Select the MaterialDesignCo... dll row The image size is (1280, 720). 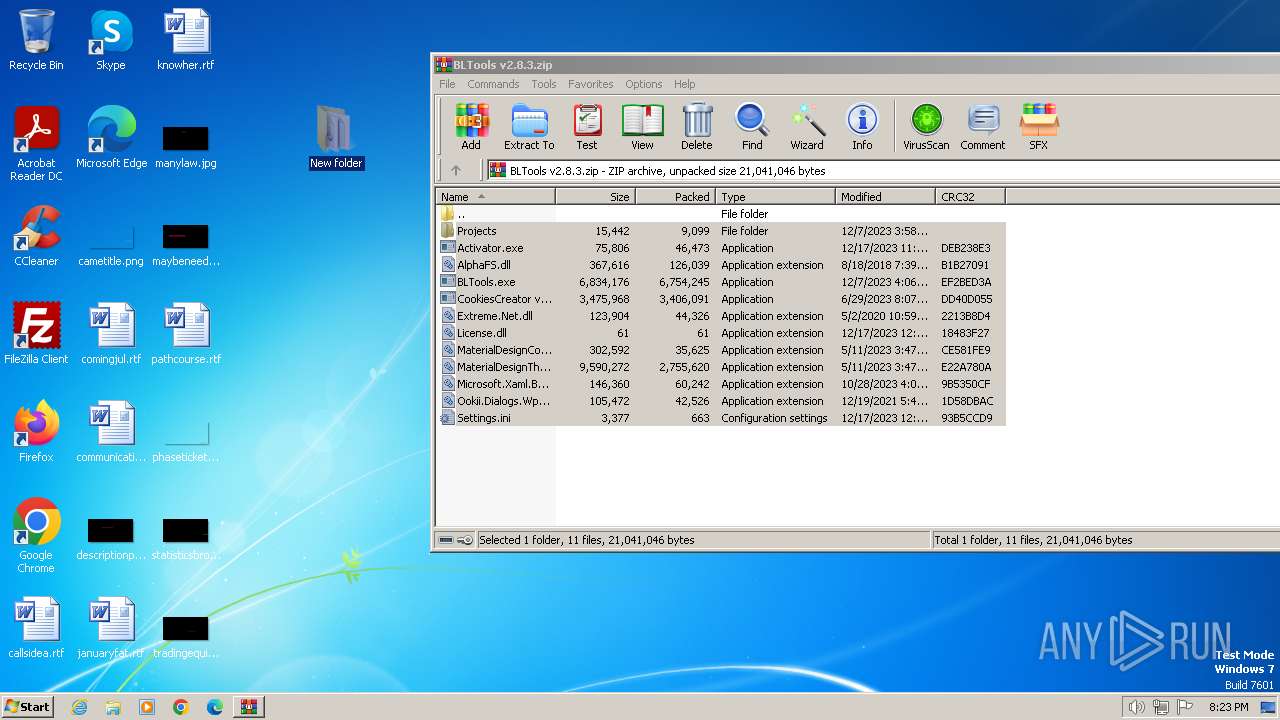click(x=721, y=350)
